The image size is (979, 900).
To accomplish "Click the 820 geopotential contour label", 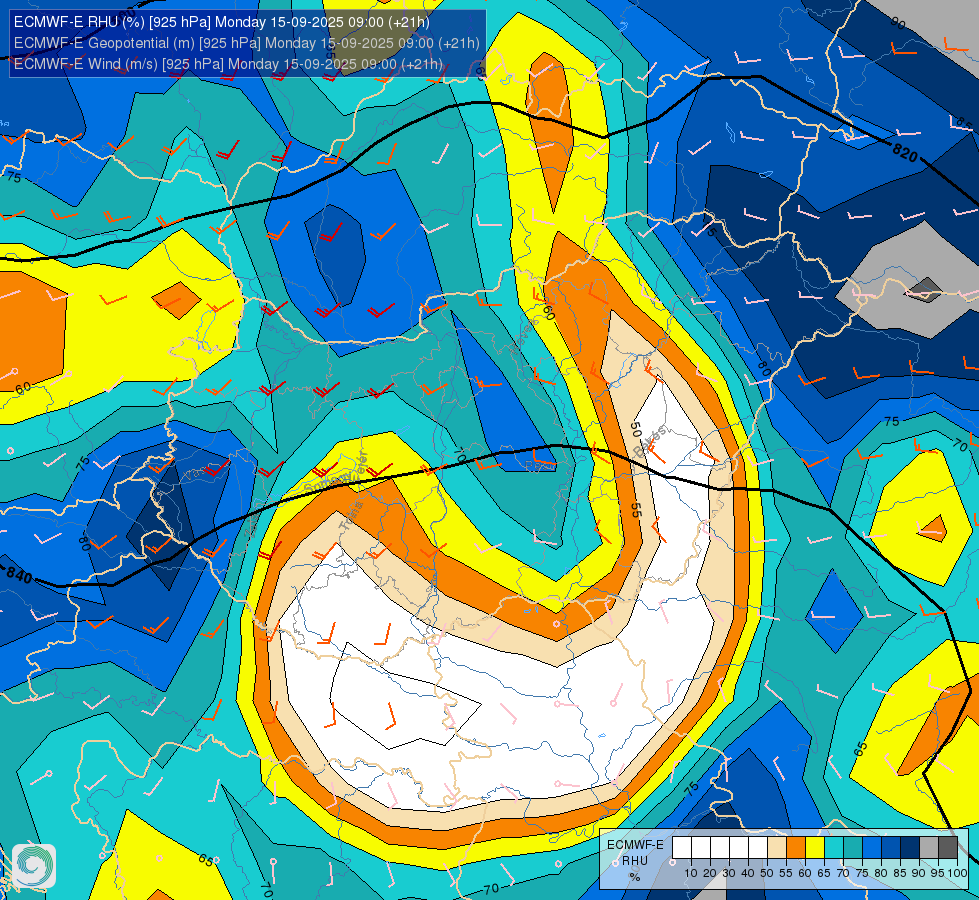I will pyautogui.click(x=905, y=152).
